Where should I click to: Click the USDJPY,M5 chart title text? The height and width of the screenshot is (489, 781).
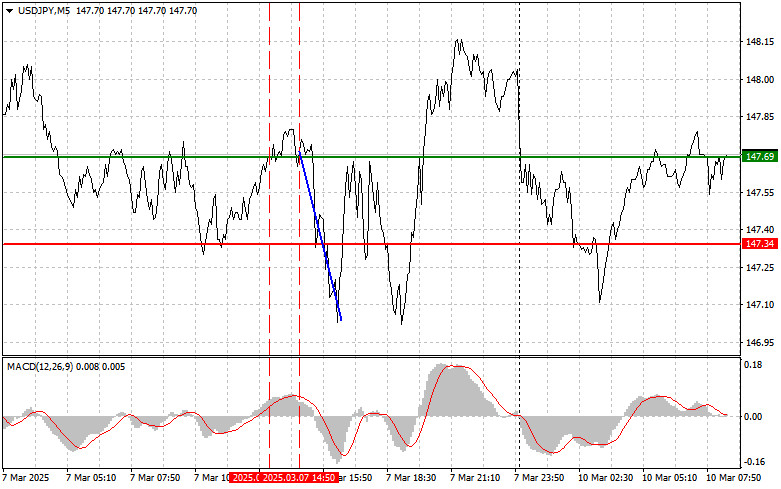(x=43, y=9)
